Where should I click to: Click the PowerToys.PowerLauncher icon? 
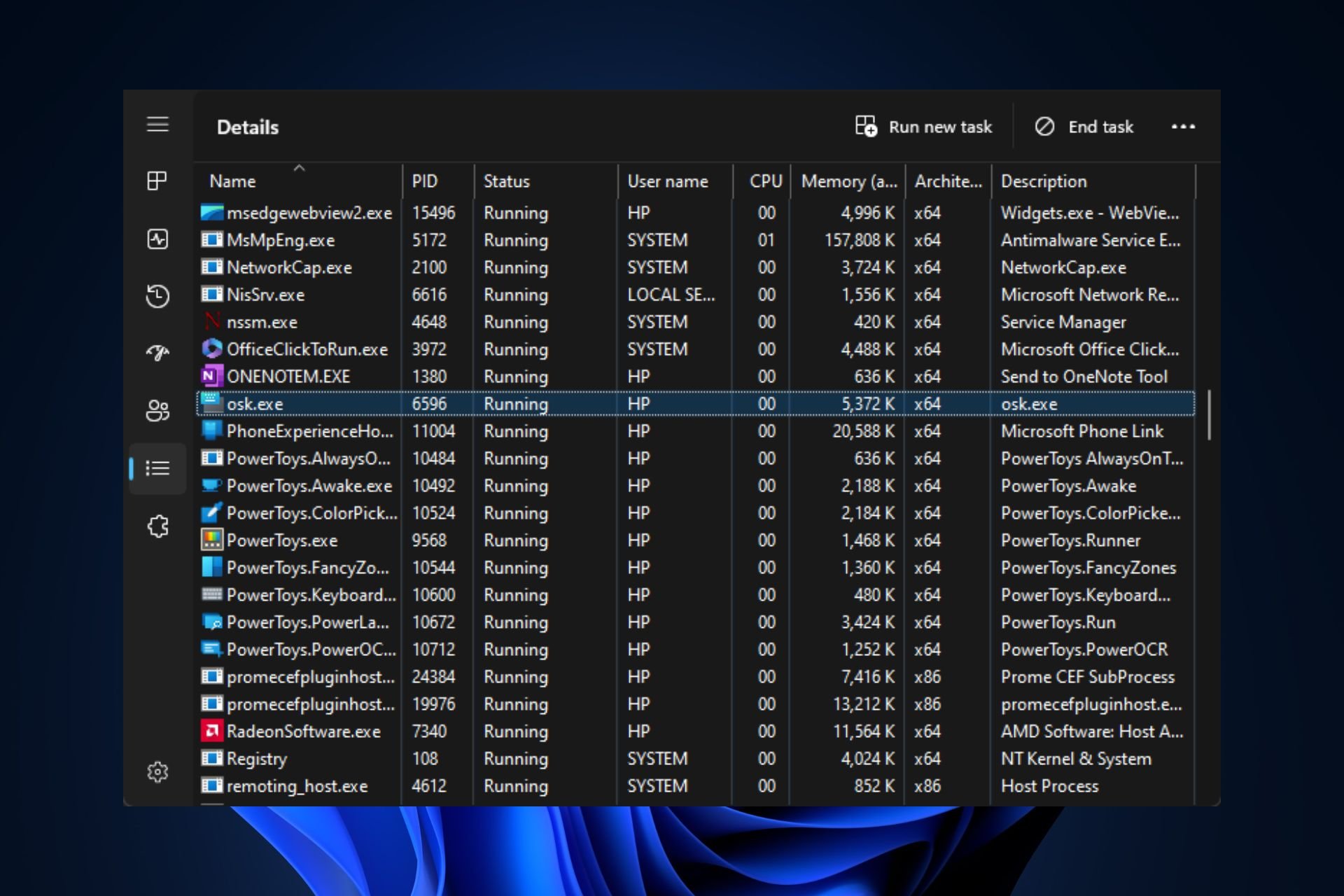(x=211, y=622)
